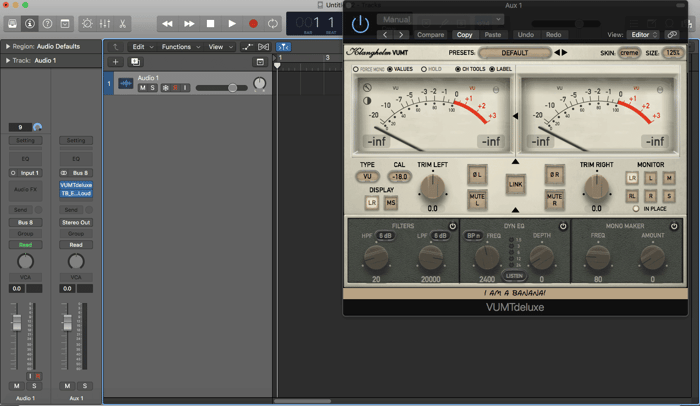Go to next plugin setting arrow
This screenshot has height=406, width=700.
[x=401, y=34]
